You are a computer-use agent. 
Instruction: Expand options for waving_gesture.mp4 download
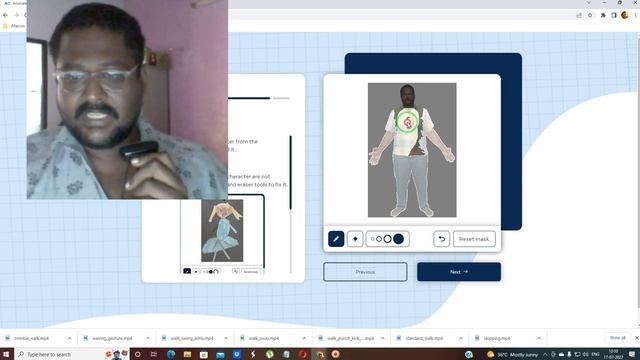coord(148,338)
